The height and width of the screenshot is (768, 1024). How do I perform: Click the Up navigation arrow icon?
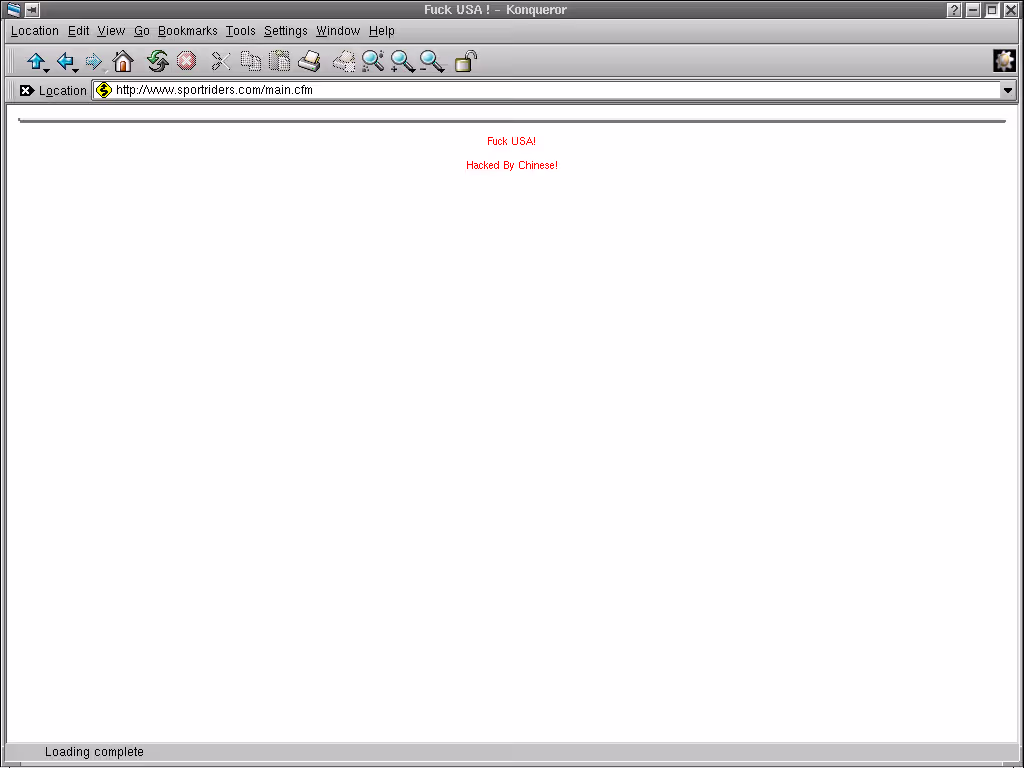point(35,61)
